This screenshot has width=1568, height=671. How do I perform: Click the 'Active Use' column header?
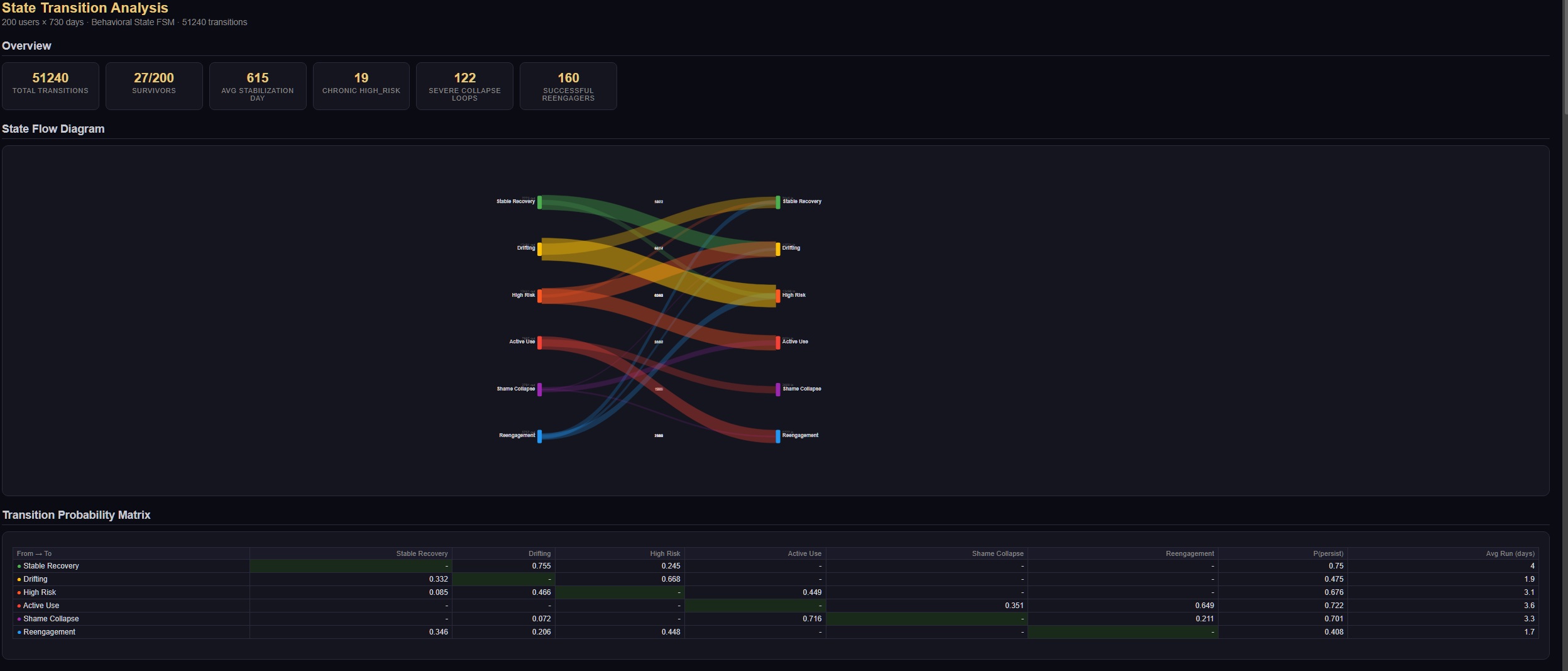coord(755,553)
